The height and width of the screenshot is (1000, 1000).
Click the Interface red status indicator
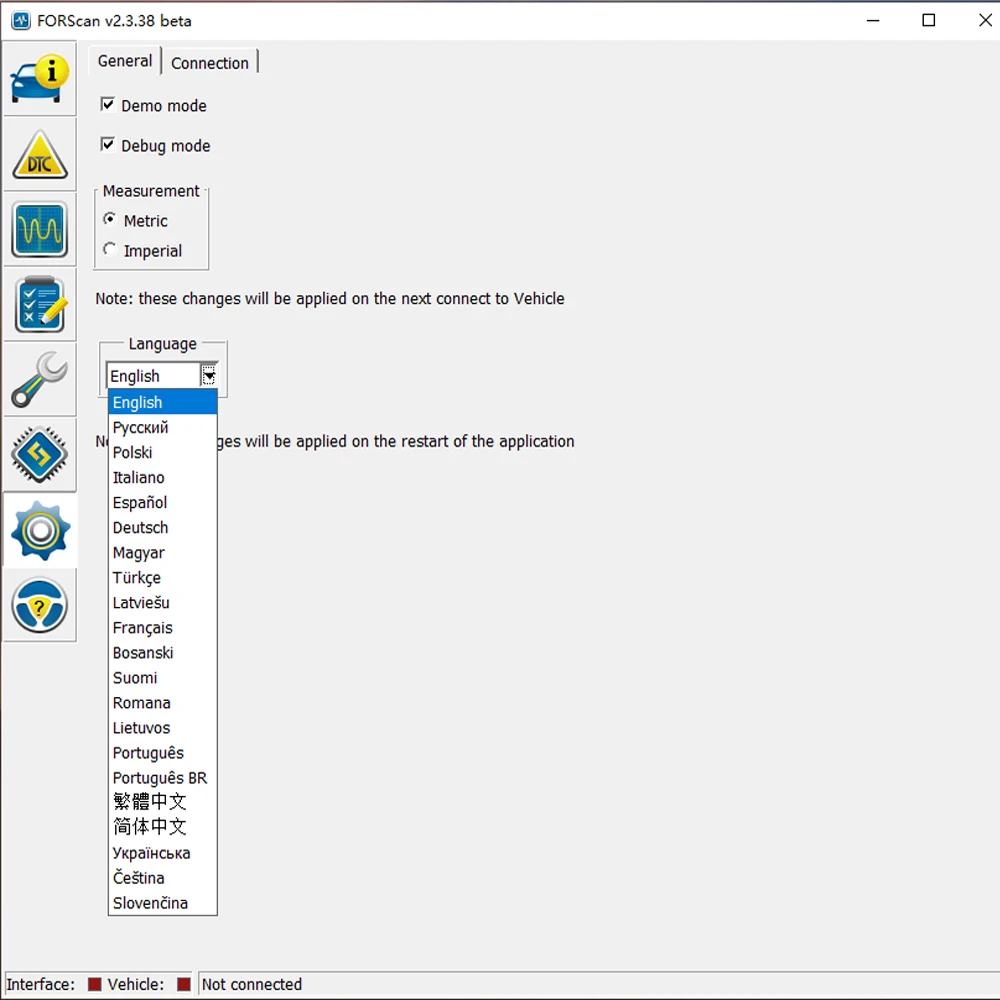point(94,984)
